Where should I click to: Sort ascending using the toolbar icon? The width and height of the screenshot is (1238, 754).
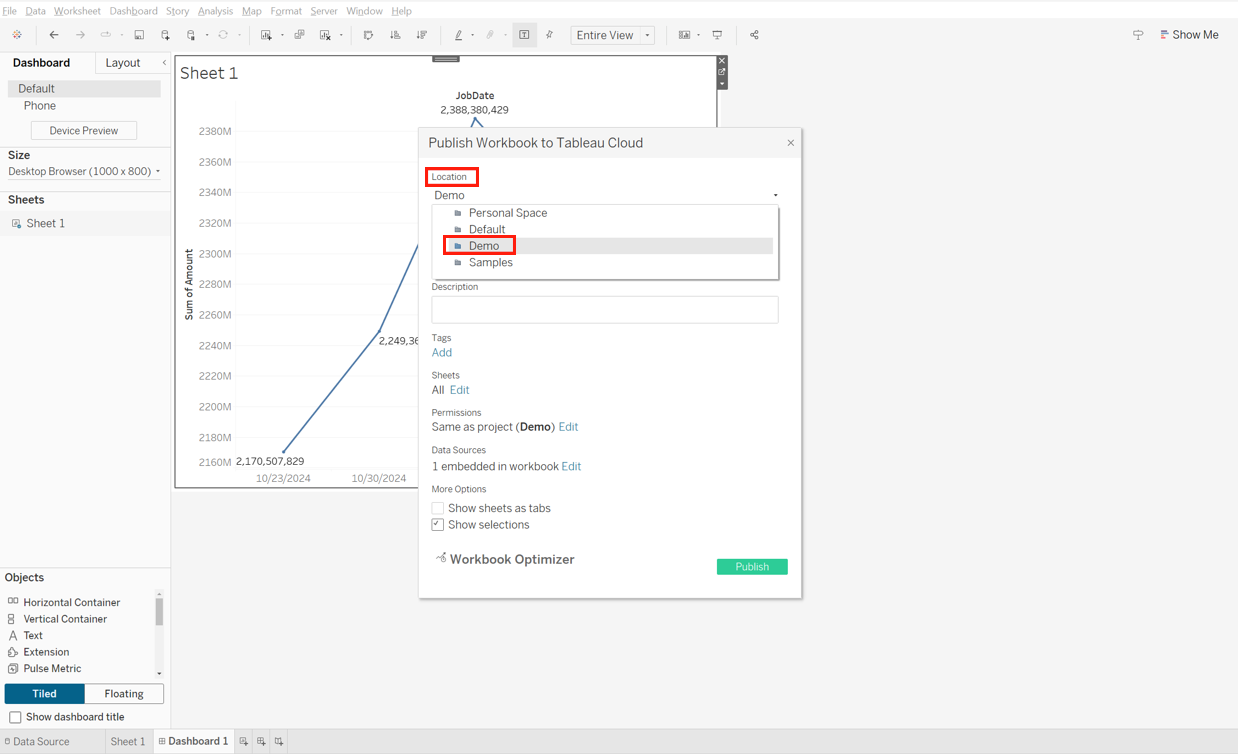[395, 35]
